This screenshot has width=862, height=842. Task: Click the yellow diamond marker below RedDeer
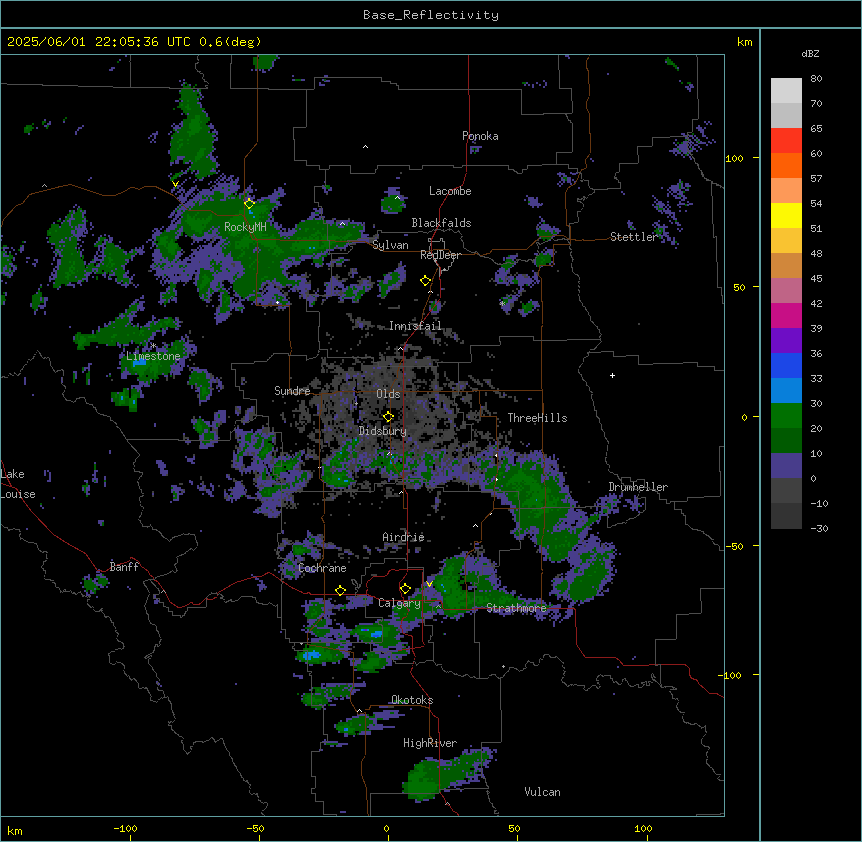(425, 281)
